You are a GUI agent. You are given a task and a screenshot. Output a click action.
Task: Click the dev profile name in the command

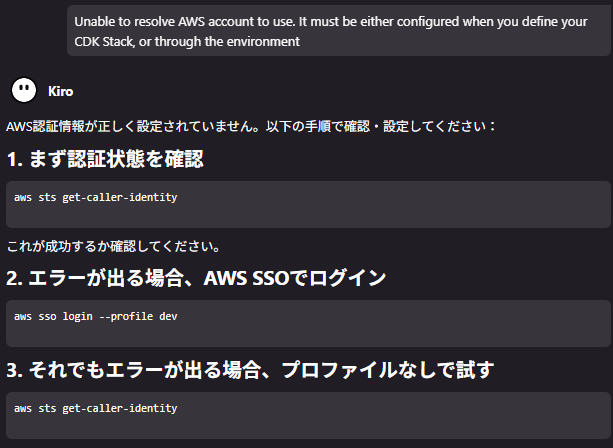(x=168, y=316)
